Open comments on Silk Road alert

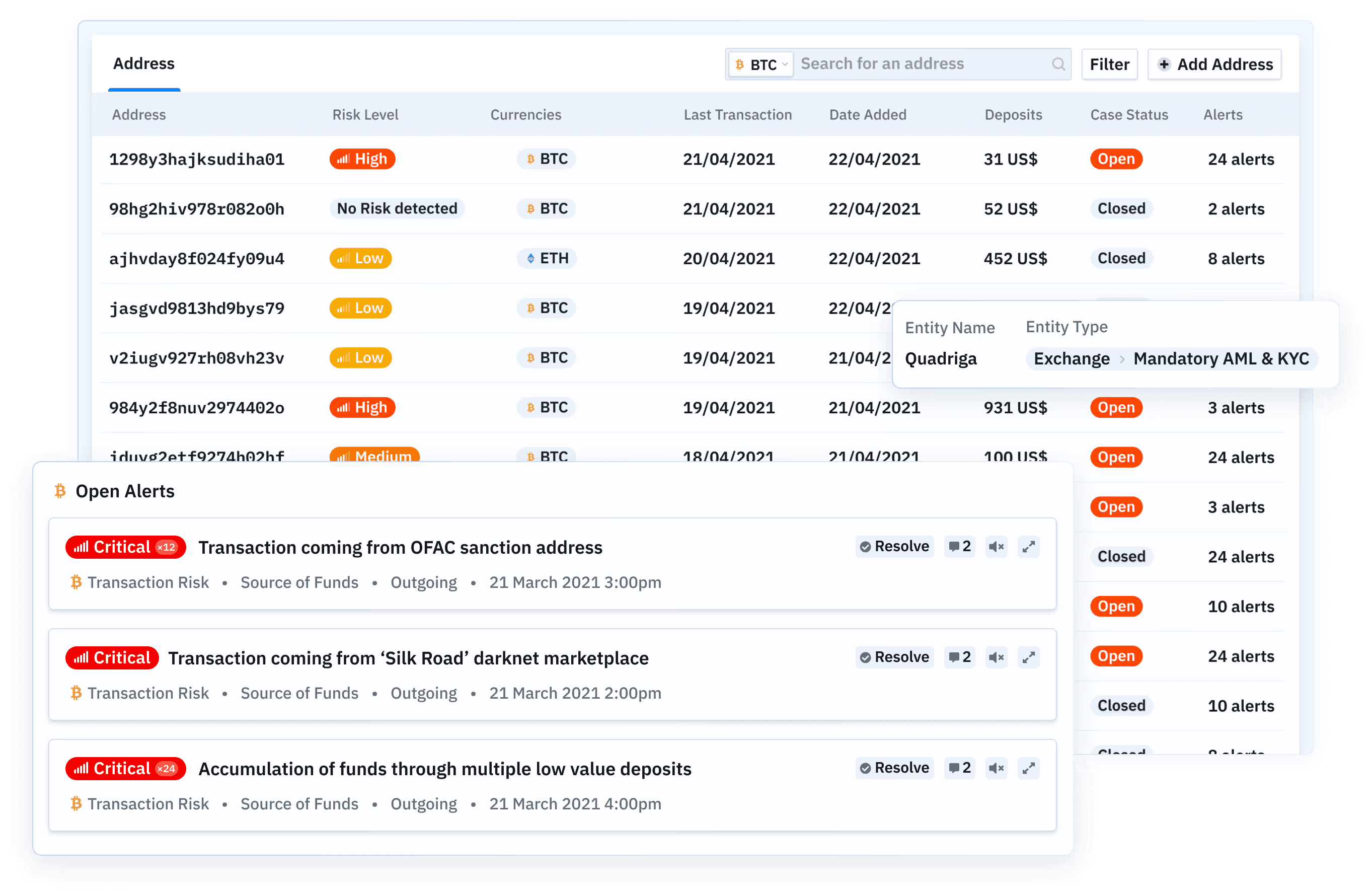[959, 657]
